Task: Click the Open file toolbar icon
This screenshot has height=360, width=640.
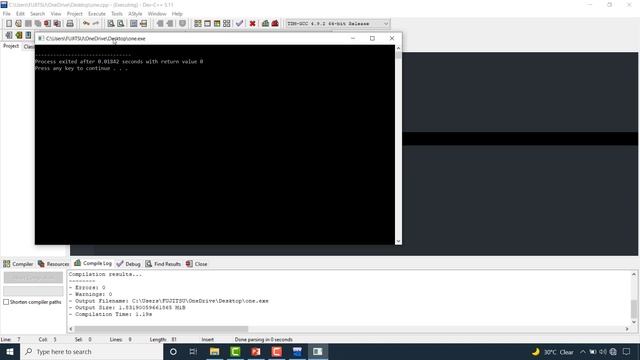Action: click(x=18, y=24)
